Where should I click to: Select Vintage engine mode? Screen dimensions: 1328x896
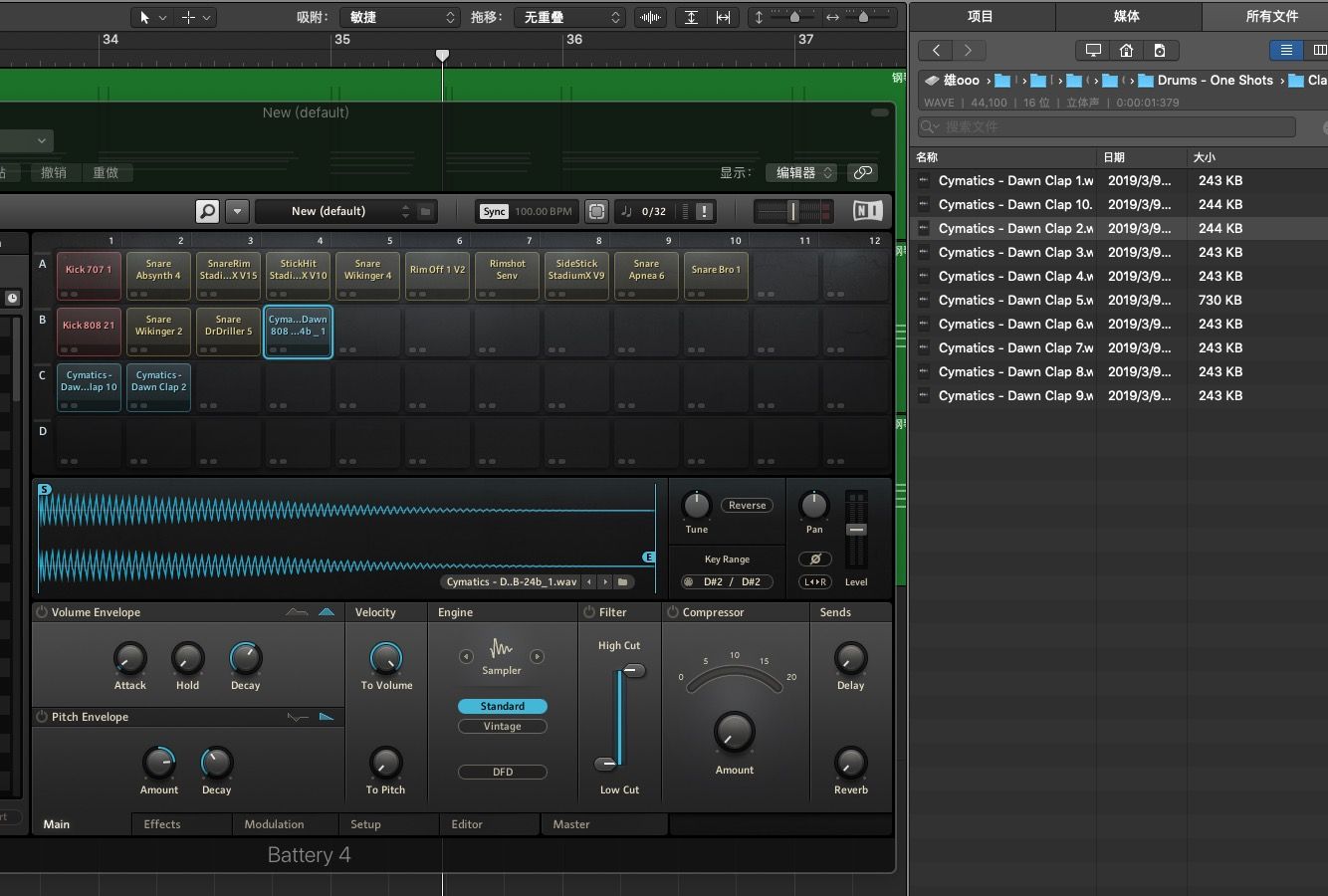502,726
